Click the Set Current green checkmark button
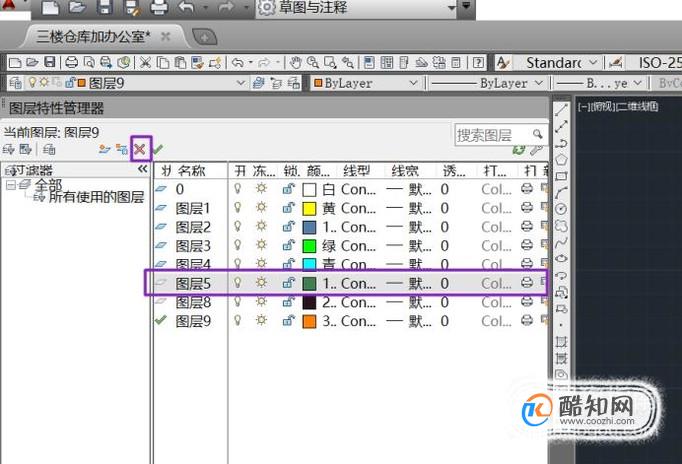This screenshot has width=682, height=464. [157, 149]
